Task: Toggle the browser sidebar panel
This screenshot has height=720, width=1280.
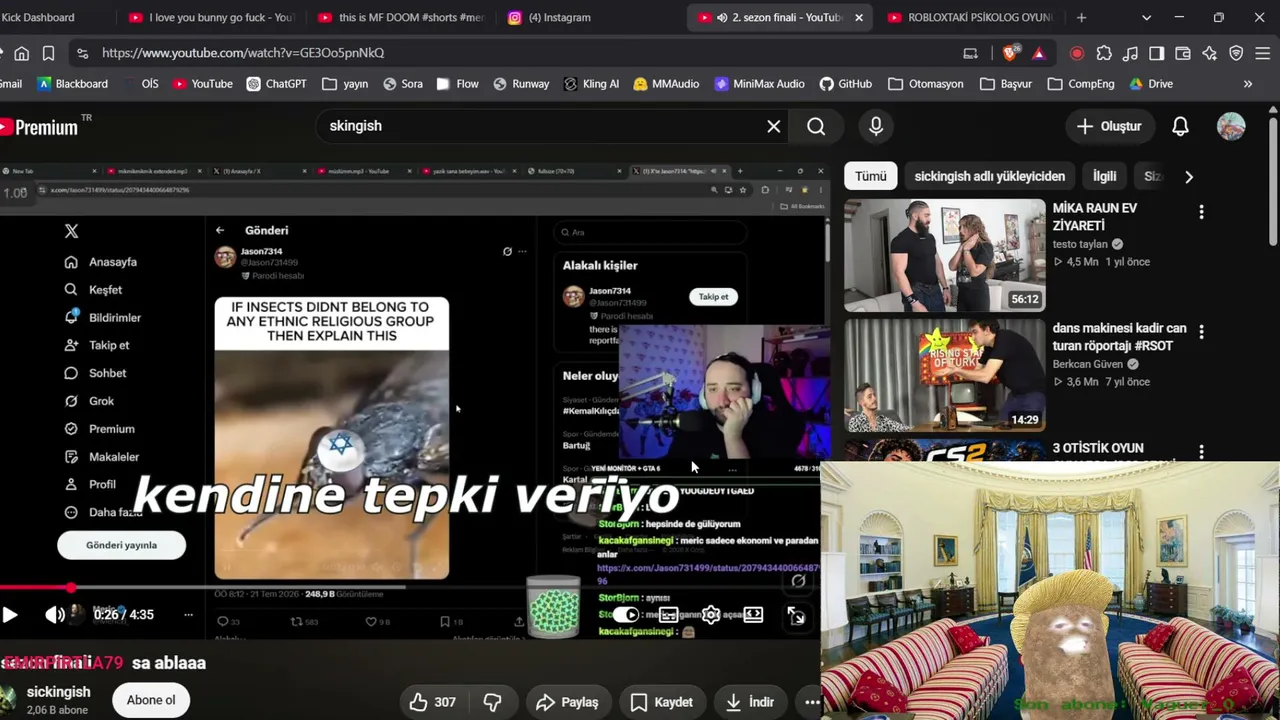Action: [x=1156, y=53]
